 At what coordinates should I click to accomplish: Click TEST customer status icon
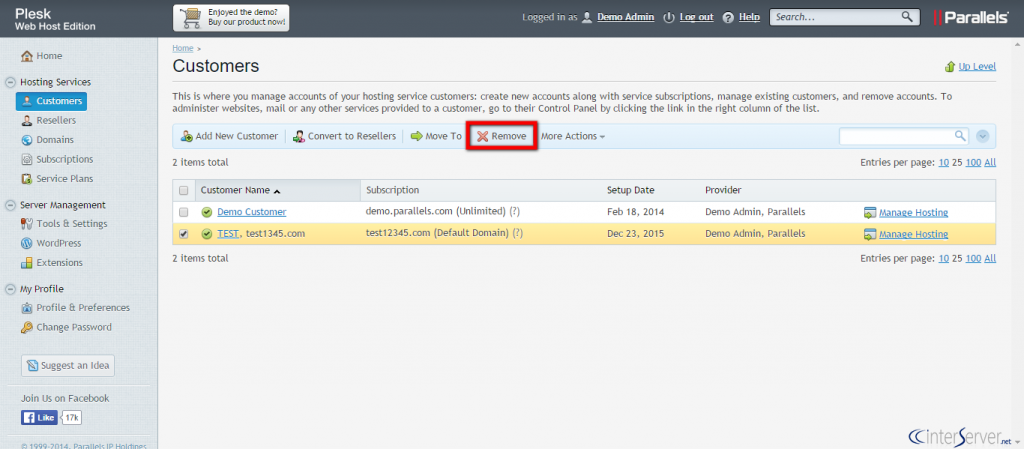[x=207, y=234]
